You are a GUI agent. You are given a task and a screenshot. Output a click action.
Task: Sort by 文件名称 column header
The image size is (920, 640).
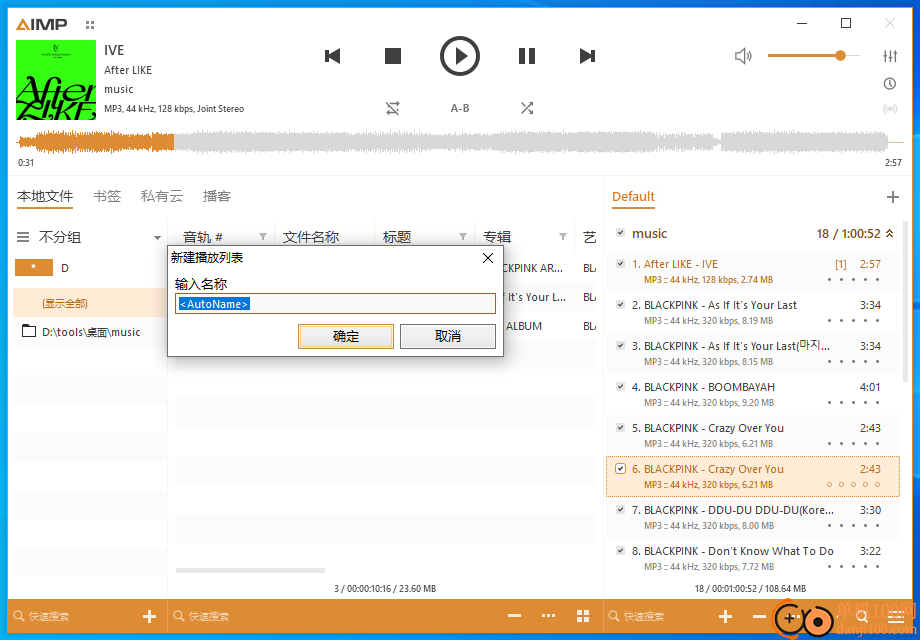pyautogui.click(x=311, y=237)
